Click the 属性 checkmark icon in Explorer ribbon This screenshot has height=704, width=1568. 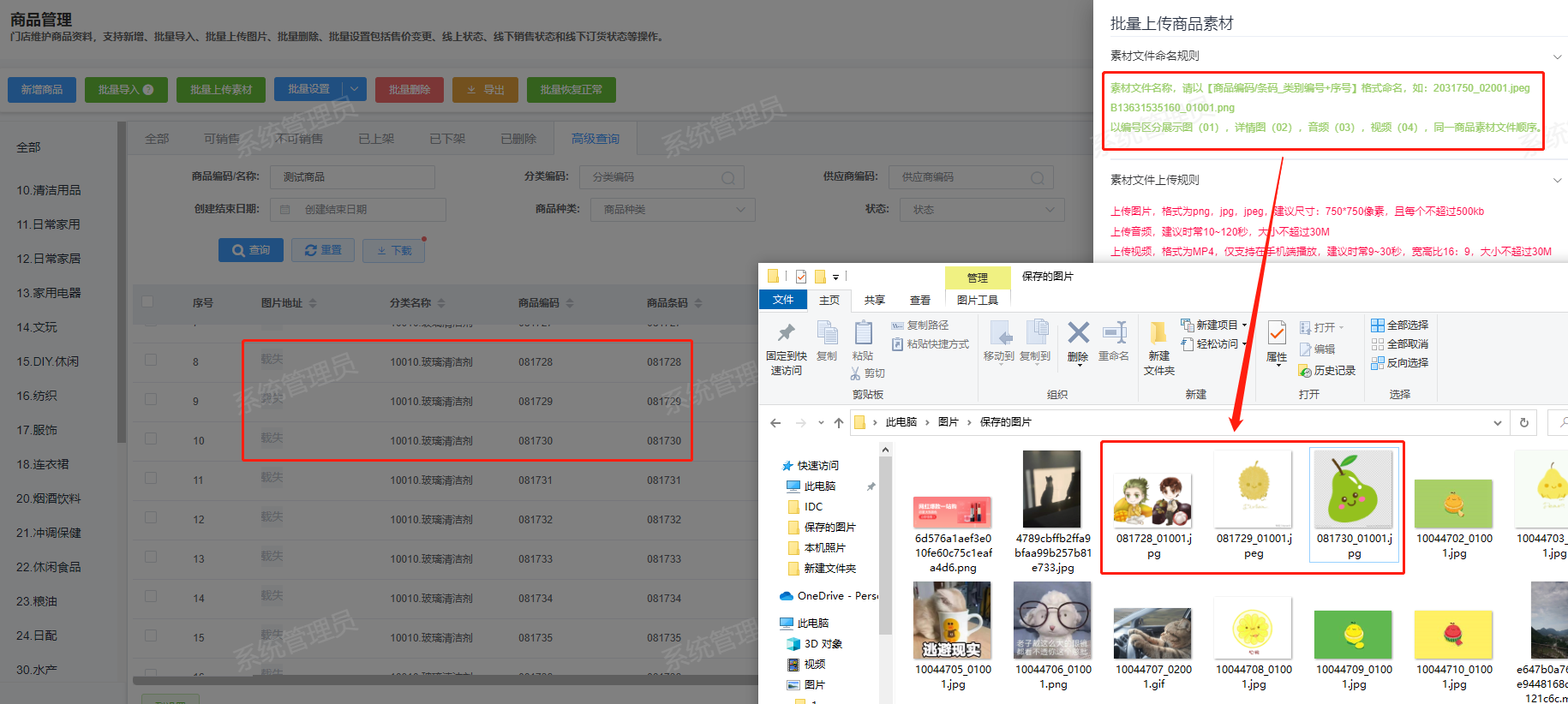click(x=1277, y=332)
